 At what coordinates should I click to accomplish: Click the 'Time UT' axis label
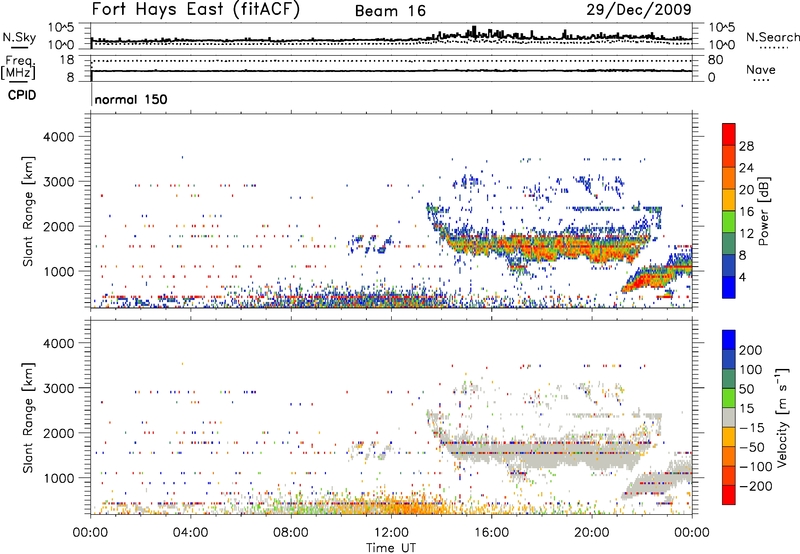[x=391, y=547]
